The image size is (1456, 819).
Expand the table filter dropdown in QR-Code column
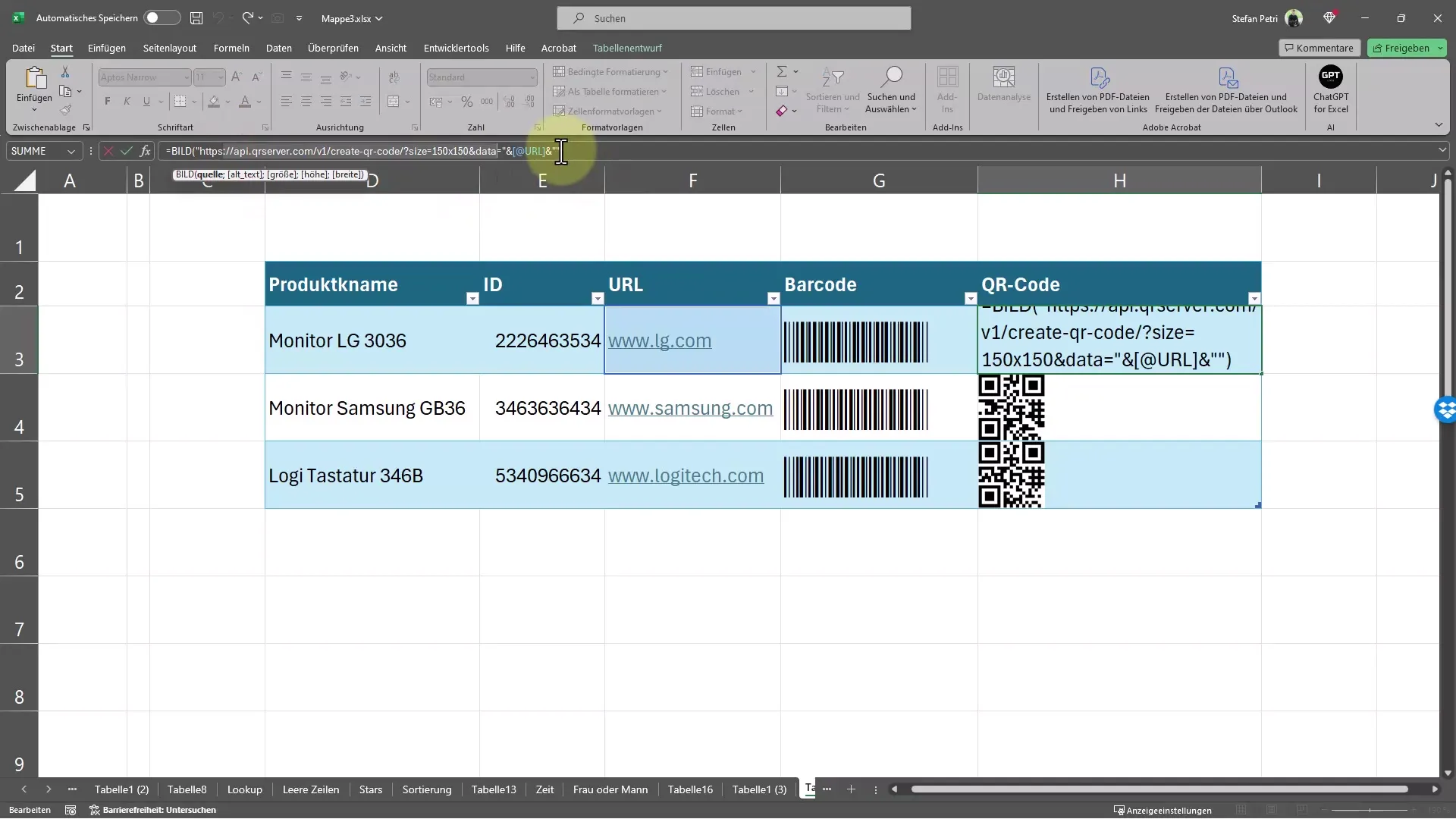[1254, 297]
